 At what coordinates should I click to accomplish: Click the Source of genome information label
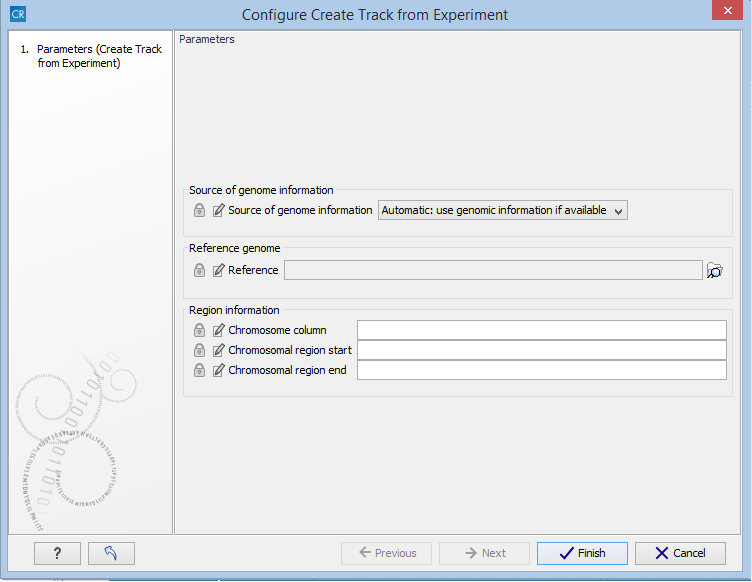point(300,210)
